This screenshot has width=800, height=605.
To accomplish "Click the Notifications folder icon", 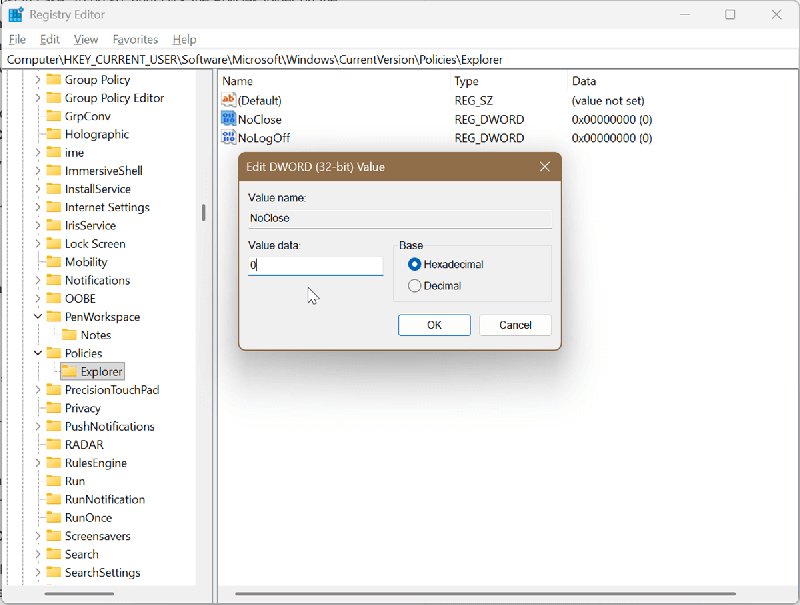I will pos(54,281).
